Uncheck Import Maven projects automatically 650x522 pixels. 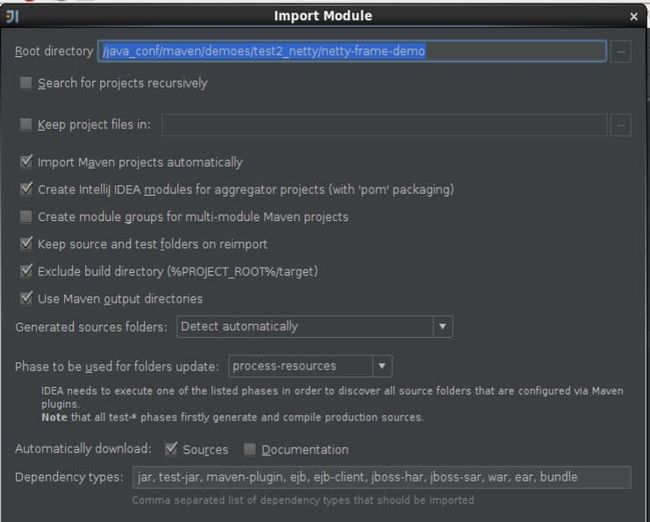pyautogui.click(x=26, y=161)
